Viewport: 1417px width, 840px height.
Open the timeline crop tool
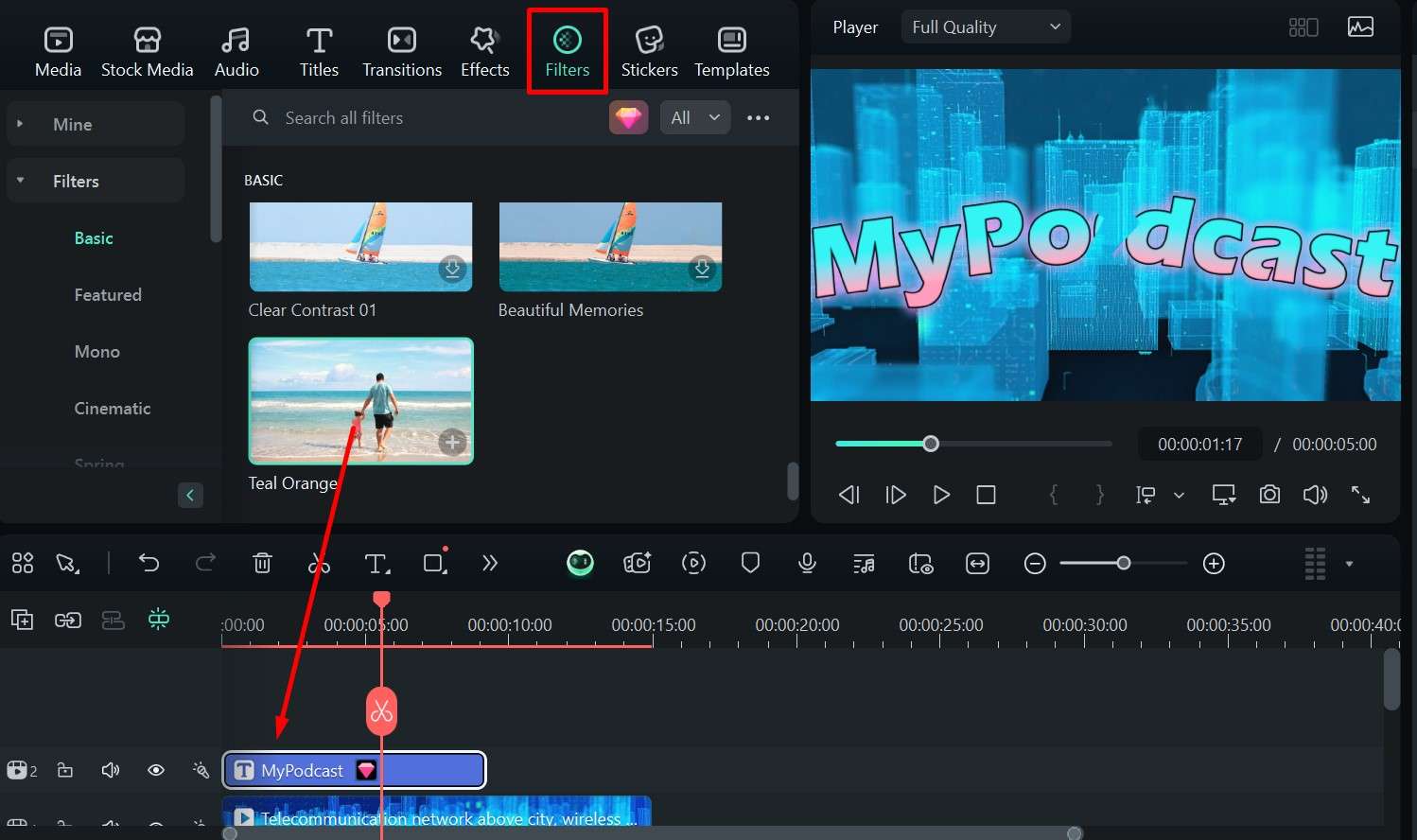[x=434, y=564]
